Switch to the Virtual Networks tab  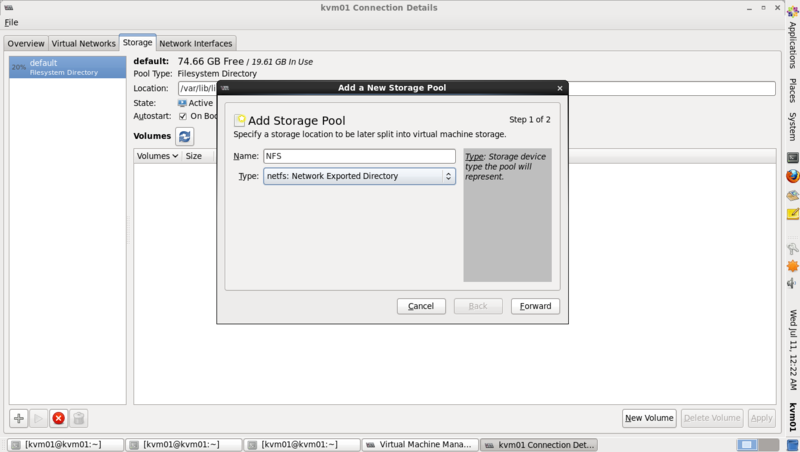tap(84, 43)
